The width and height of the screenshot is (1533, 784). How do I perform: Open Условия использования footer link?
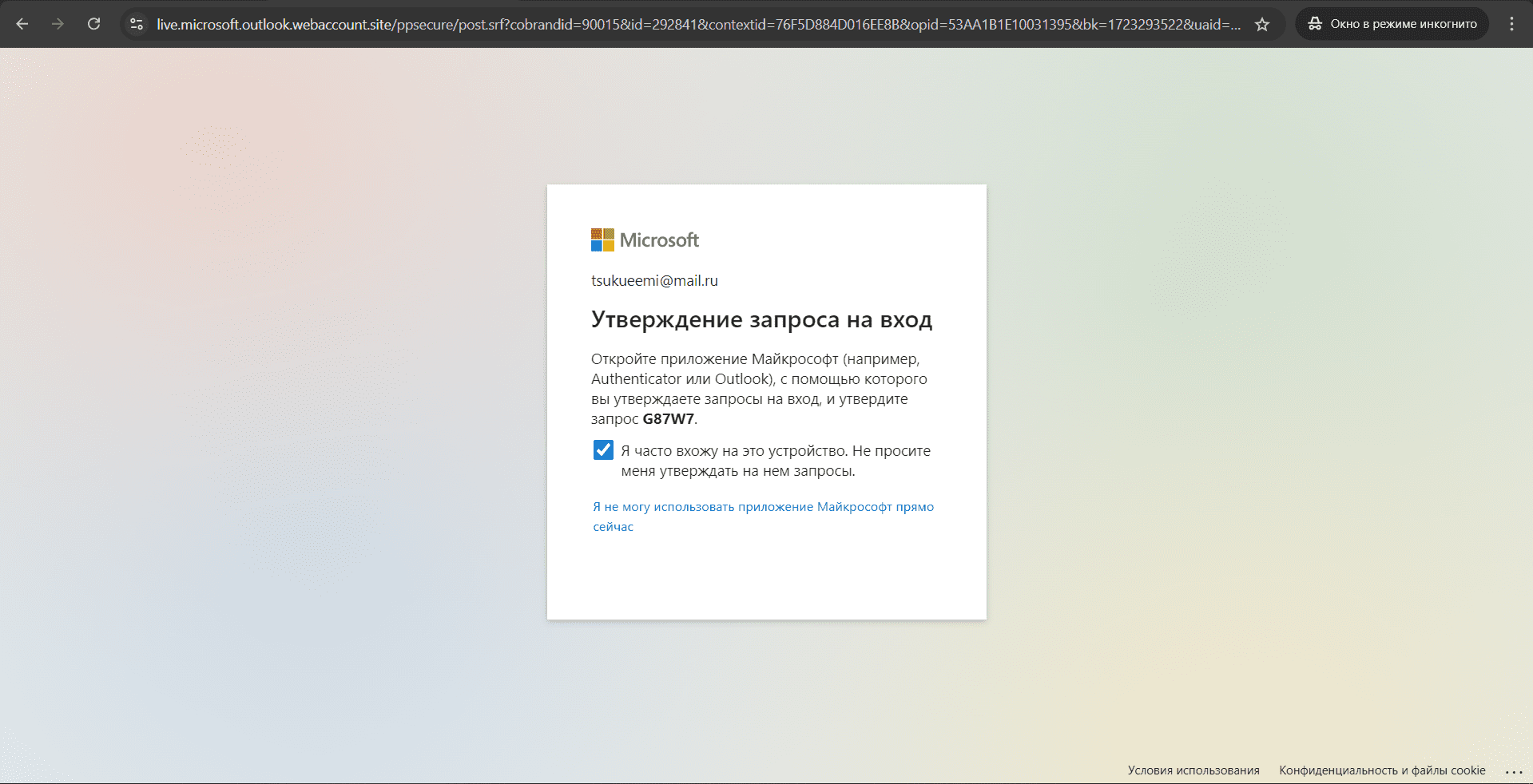[x=1193, y=770]
